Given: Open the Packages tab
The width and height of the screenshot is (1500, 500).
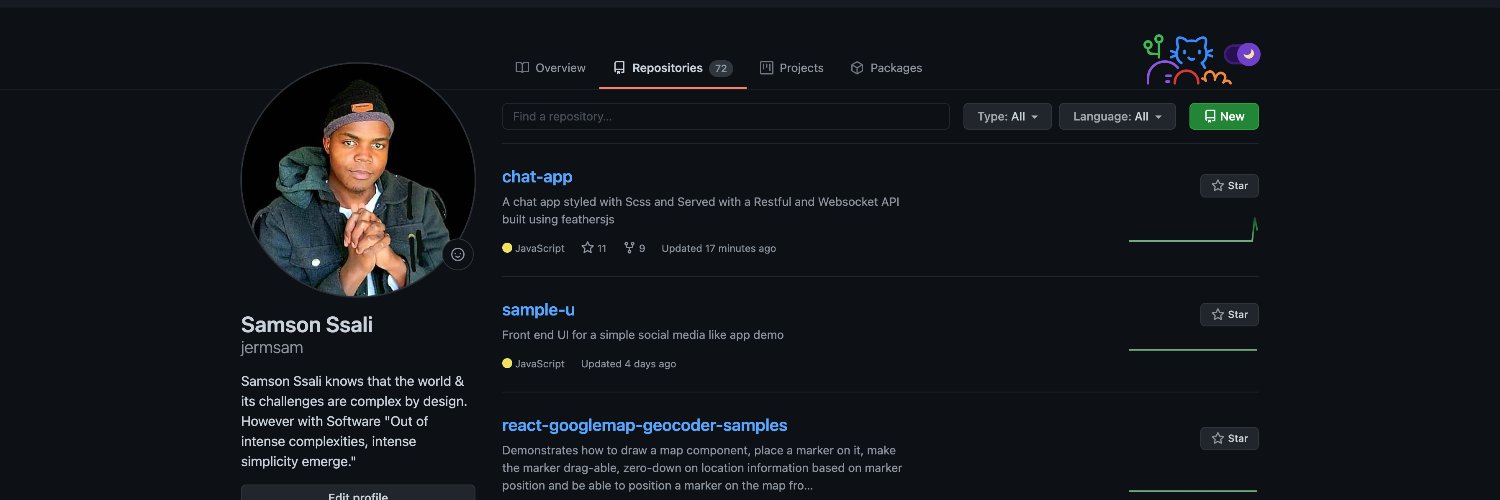Looking at the screenshot, I should point(886,68).
